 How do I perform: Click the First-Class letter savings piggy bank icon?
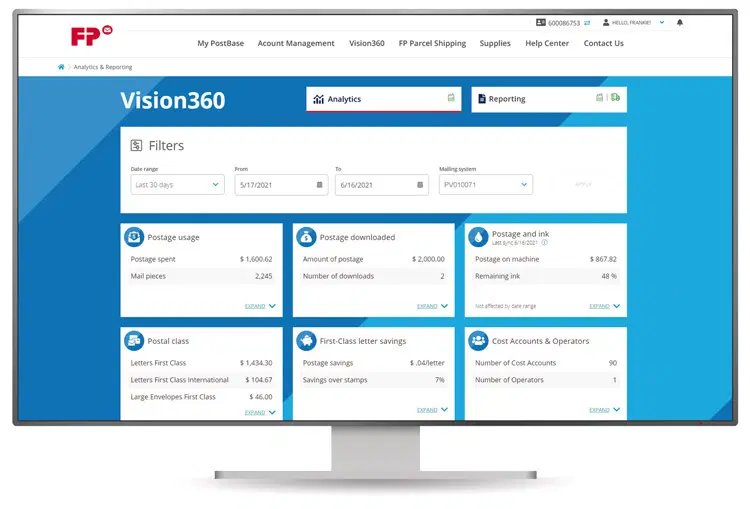[306, 341]
